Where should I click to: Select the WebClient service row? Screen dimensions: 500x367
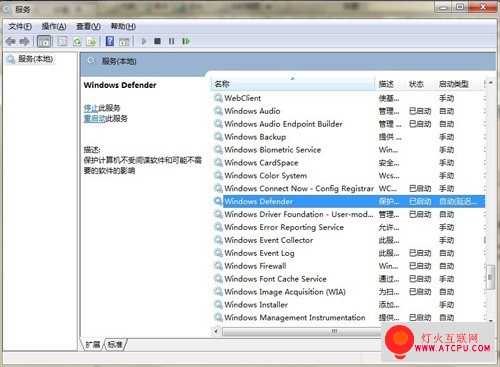point(348,98)
